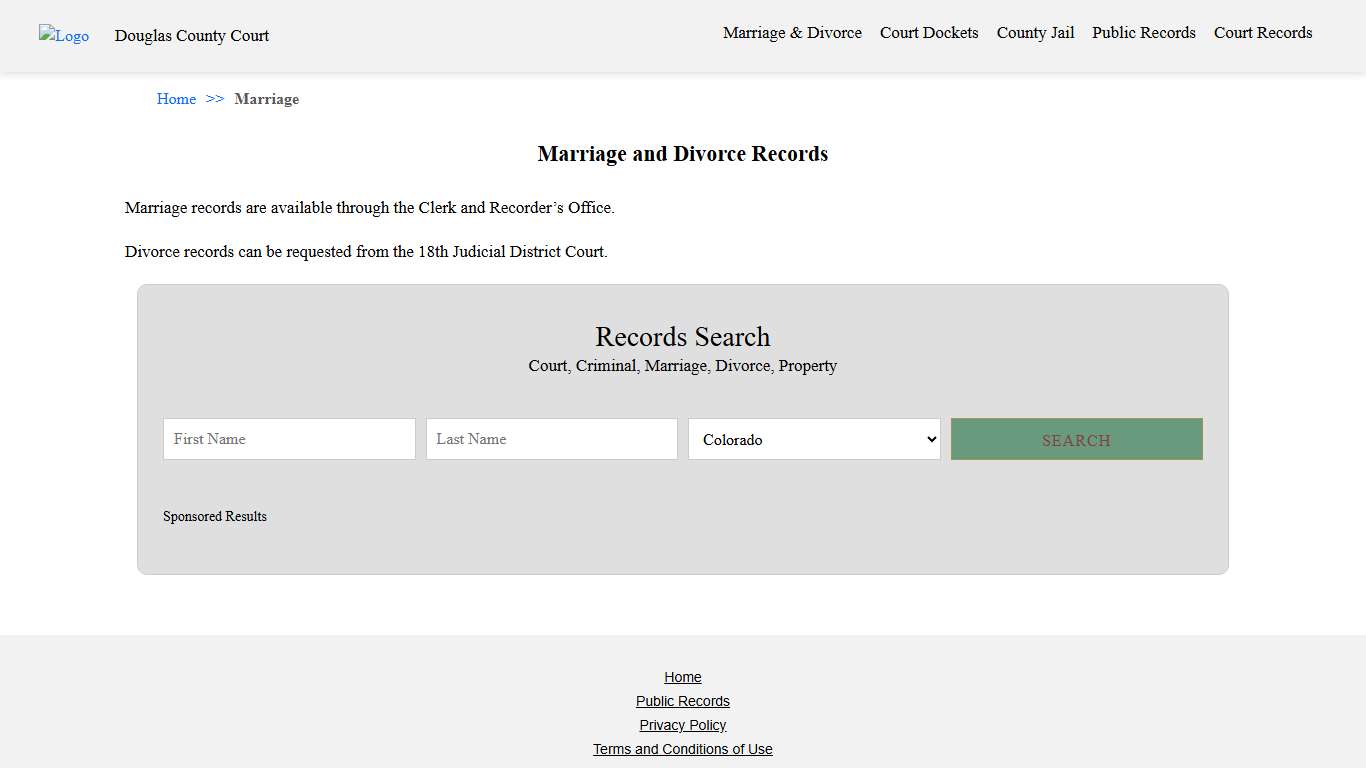Click the Sponsored Results label

pyautogui.click(x=215, y=516)
